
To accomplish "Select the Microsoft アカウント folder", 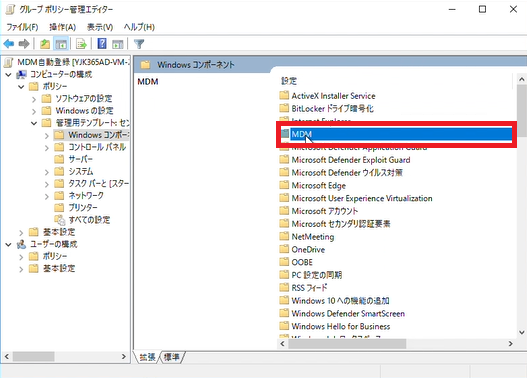I will tap(324, 211).
